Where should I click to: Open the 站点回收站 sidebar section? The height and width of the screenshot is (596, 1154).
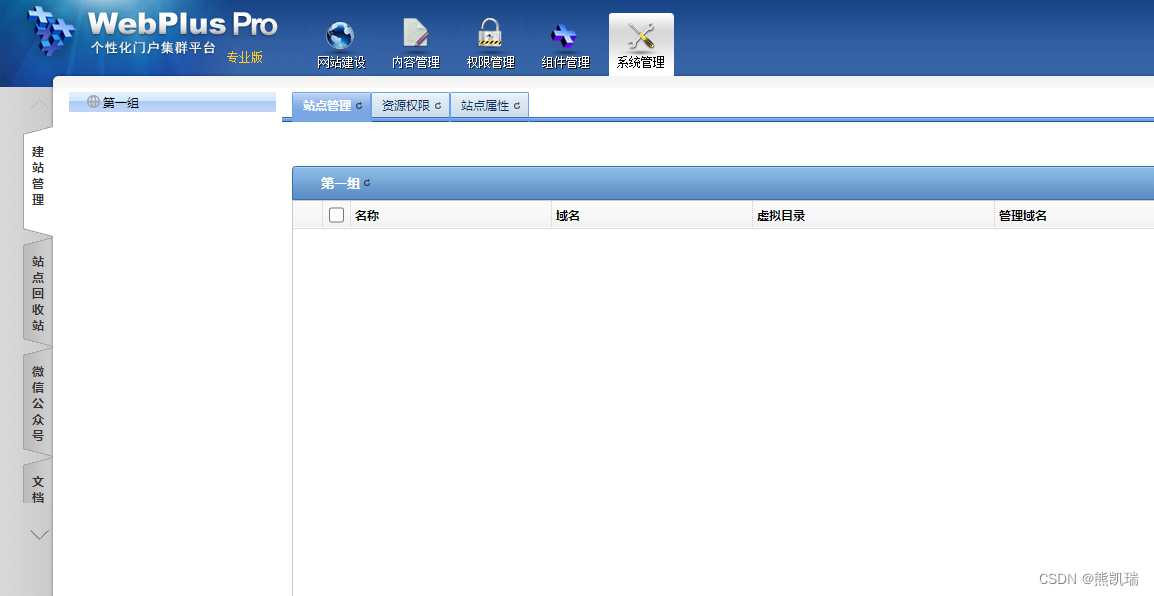[x=36, y=290]
